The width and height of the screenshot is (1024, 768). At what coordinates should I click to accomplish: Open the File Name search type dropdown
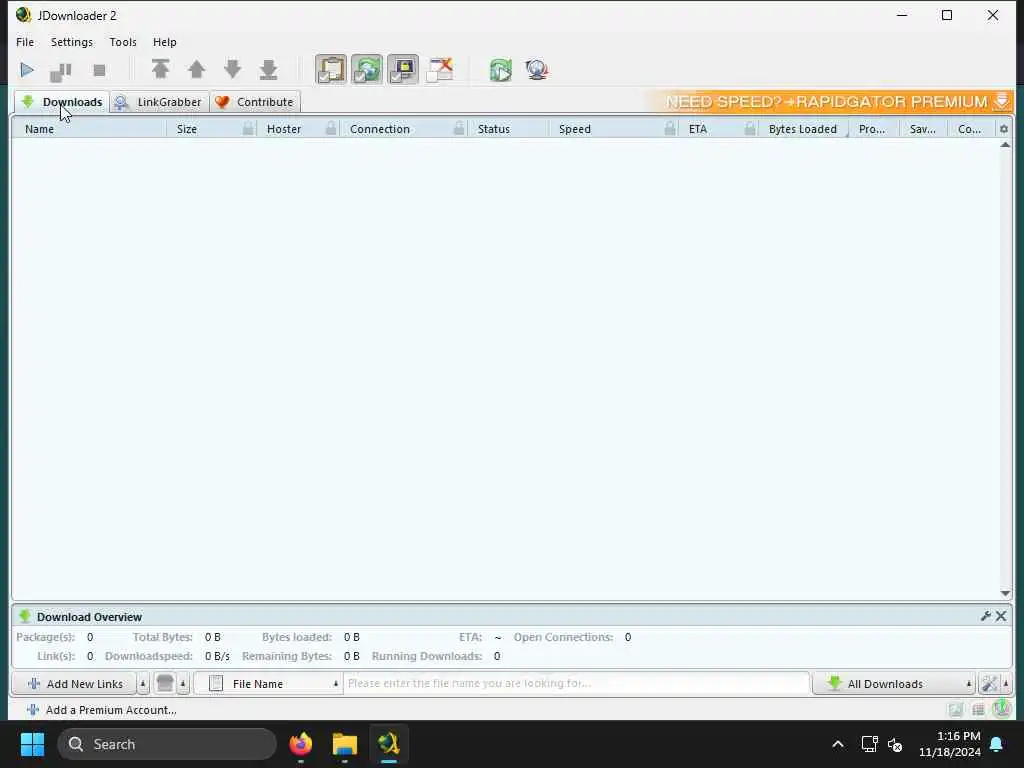click(x=268, y=684)
